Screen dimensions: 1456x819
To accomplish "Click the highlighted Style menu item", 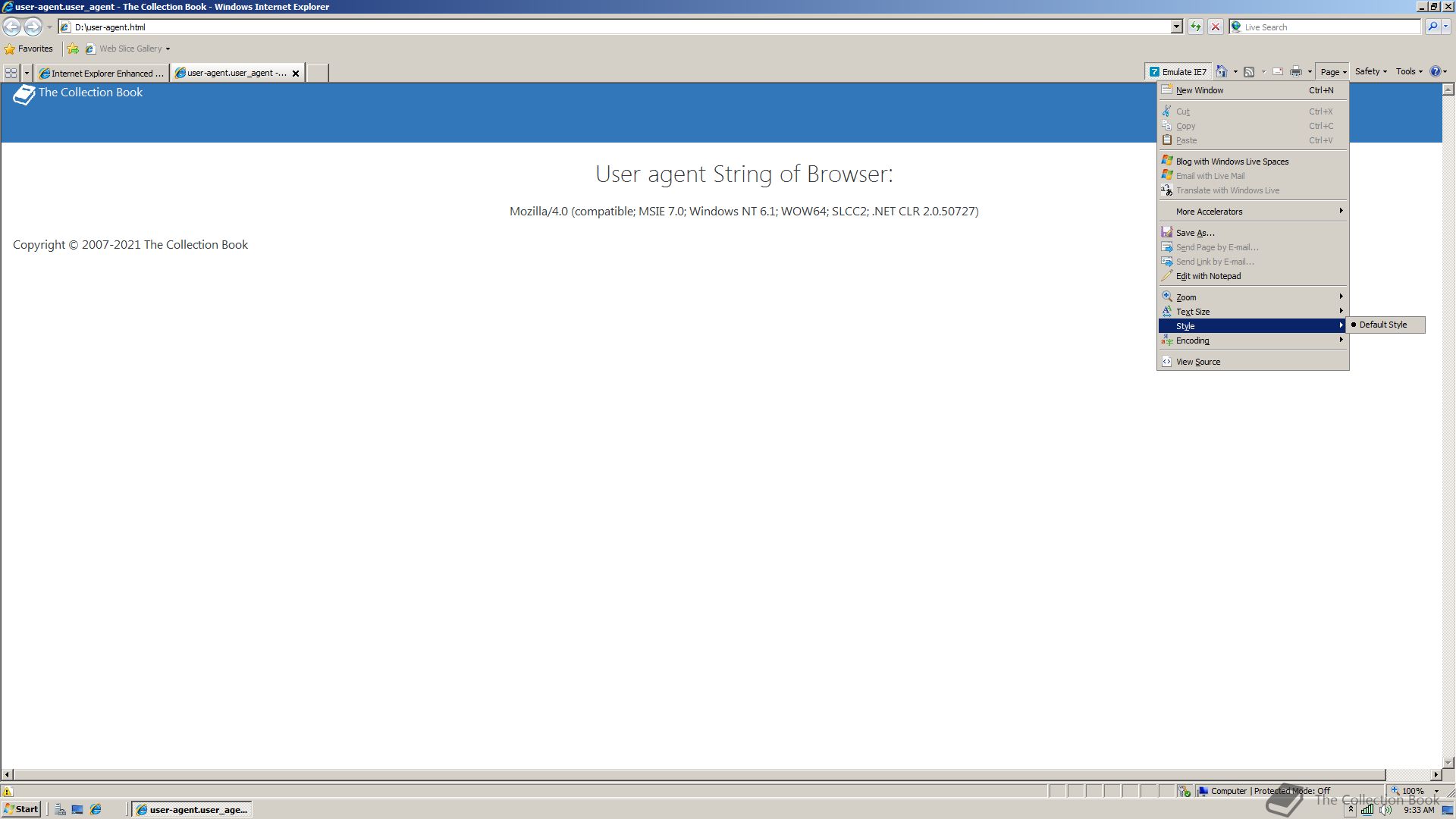I will (x=1253, y=326).
